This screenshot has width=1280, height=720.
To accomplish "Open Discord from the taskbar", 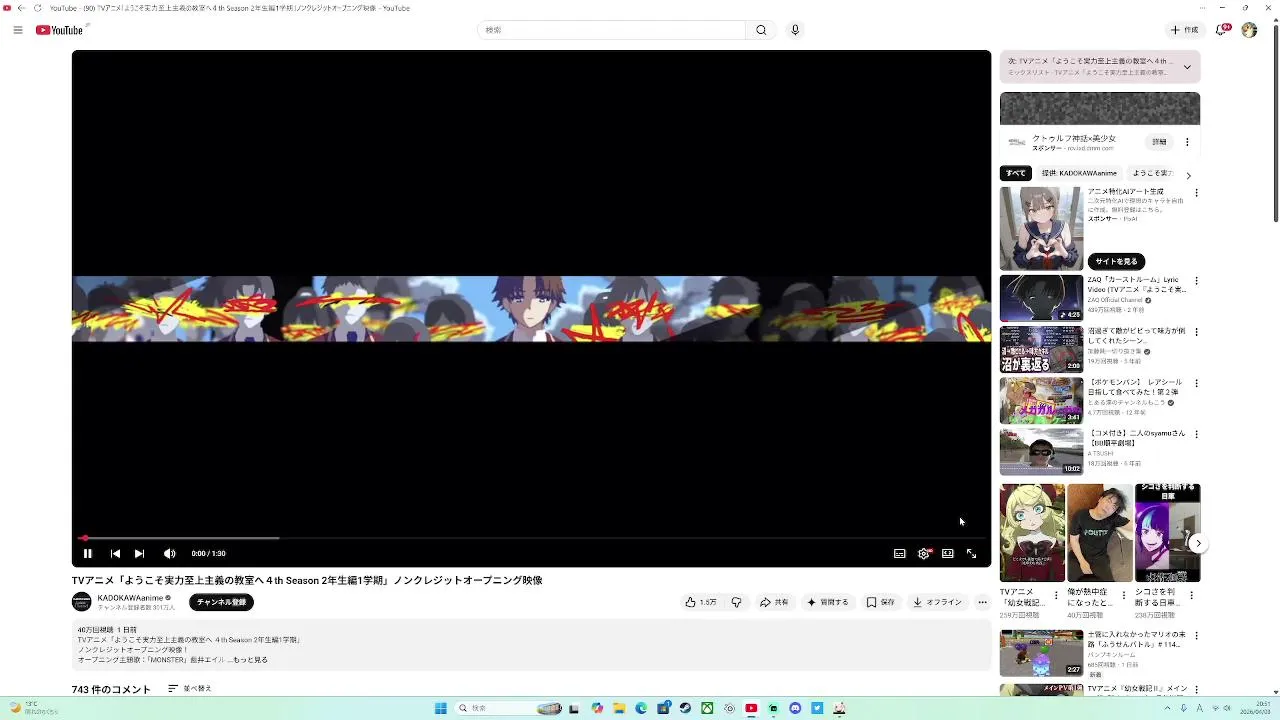I will pyautogui.click(x=795, y=708).
